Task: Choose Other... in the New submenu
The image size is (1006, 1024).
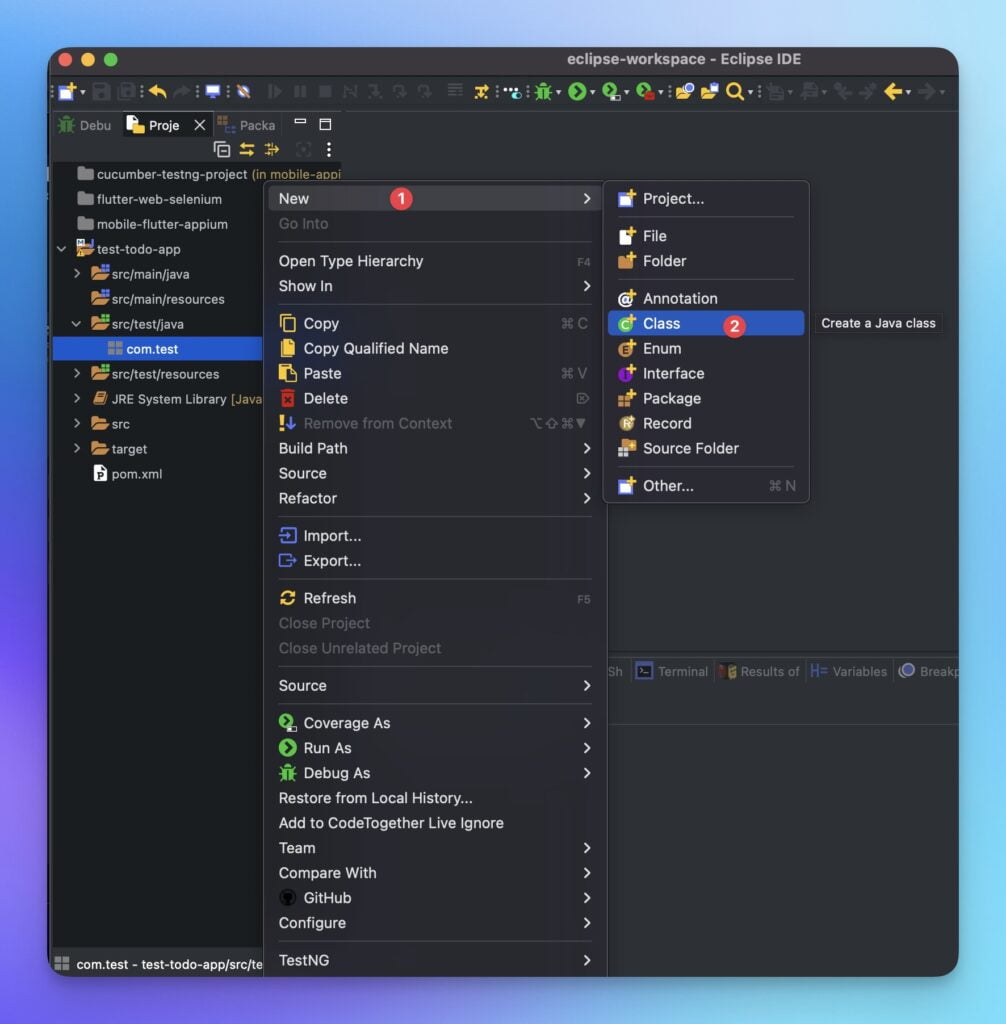Action: (x=706, y=486)
